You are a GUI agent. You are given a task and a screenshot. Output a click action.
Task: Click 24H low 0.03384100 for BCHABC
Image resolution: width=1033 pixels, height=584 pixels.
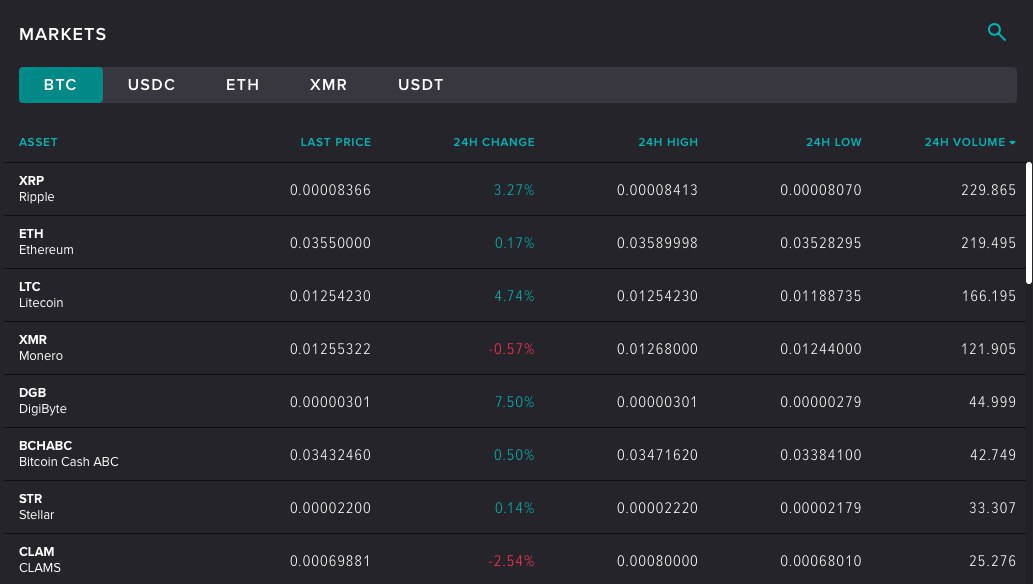[x=820, y=455]
